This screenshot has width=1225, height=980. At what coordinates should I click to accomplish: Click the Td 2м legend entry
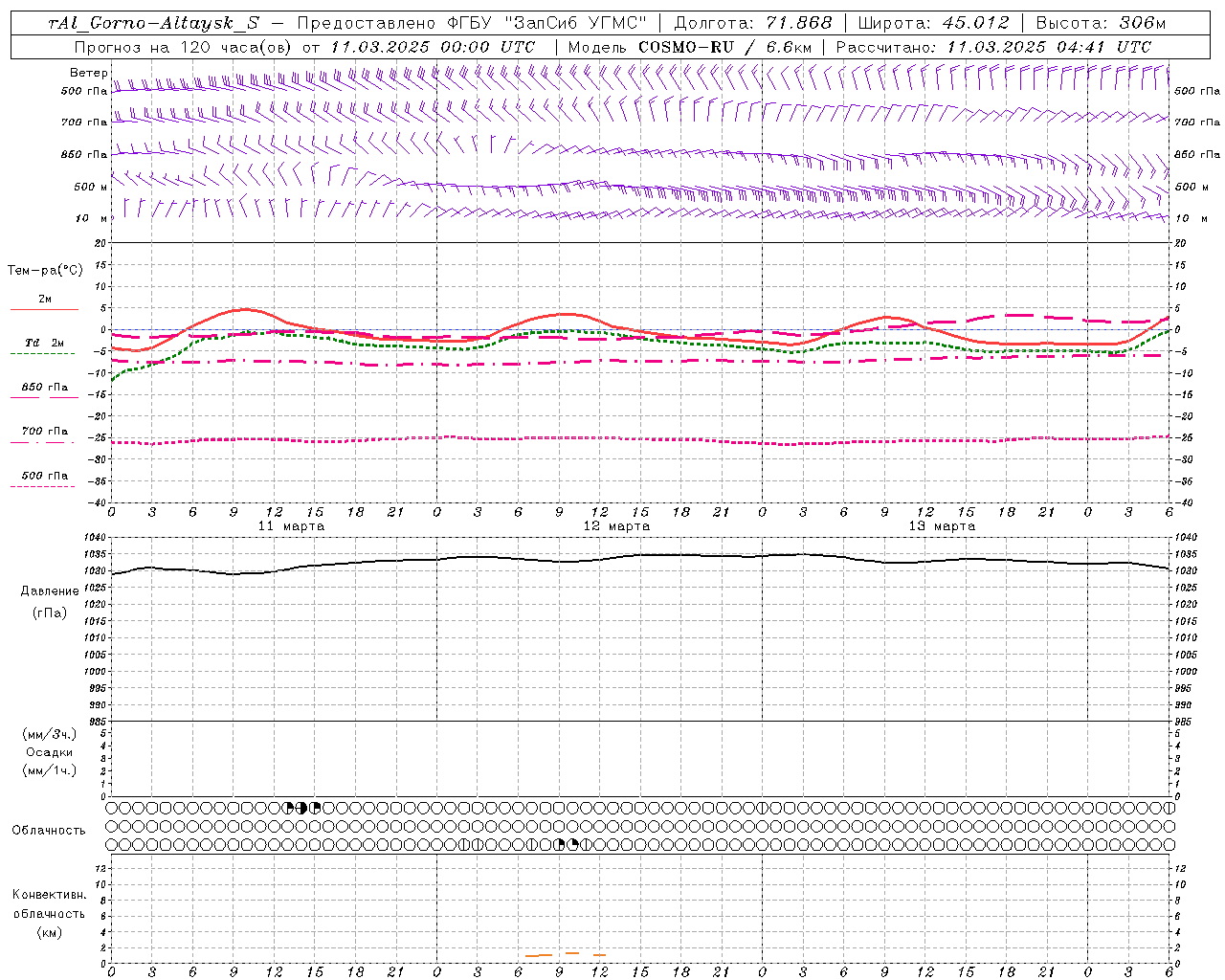(x=44, y=343)
